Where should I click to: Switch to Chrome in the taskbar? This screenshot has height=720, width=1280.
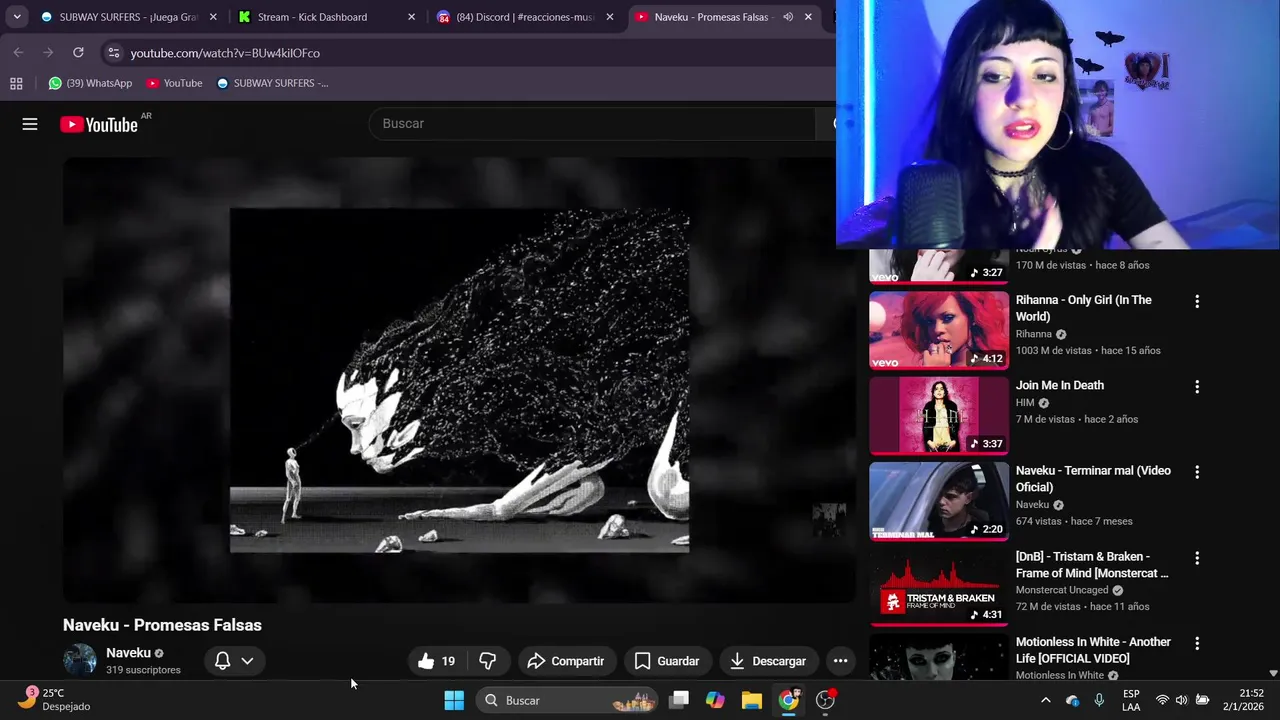(789, 700)
